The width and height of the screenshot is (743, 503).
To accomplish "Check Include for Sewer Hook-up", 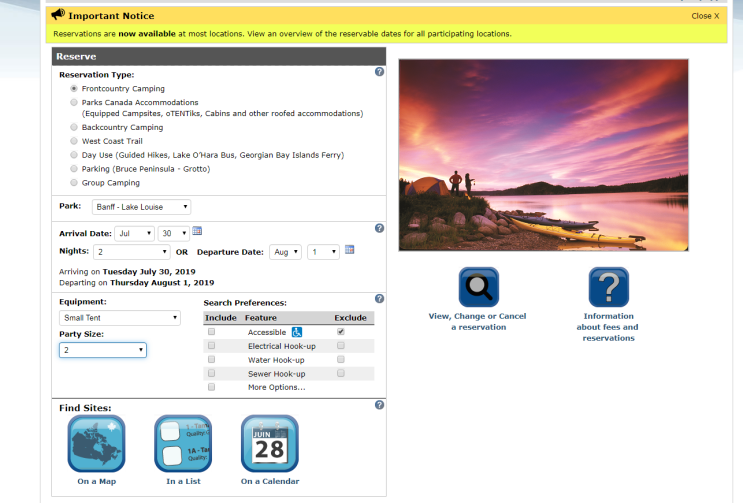I will pyautogui.click(x=211, y=373).
